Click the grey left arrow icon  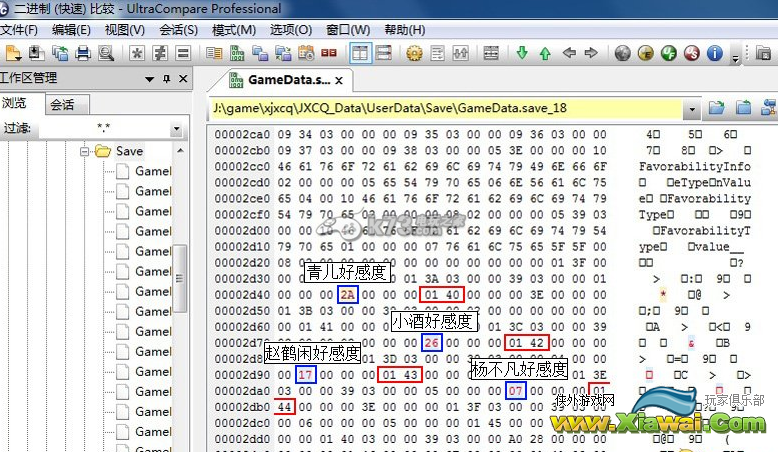pos(569,53)
